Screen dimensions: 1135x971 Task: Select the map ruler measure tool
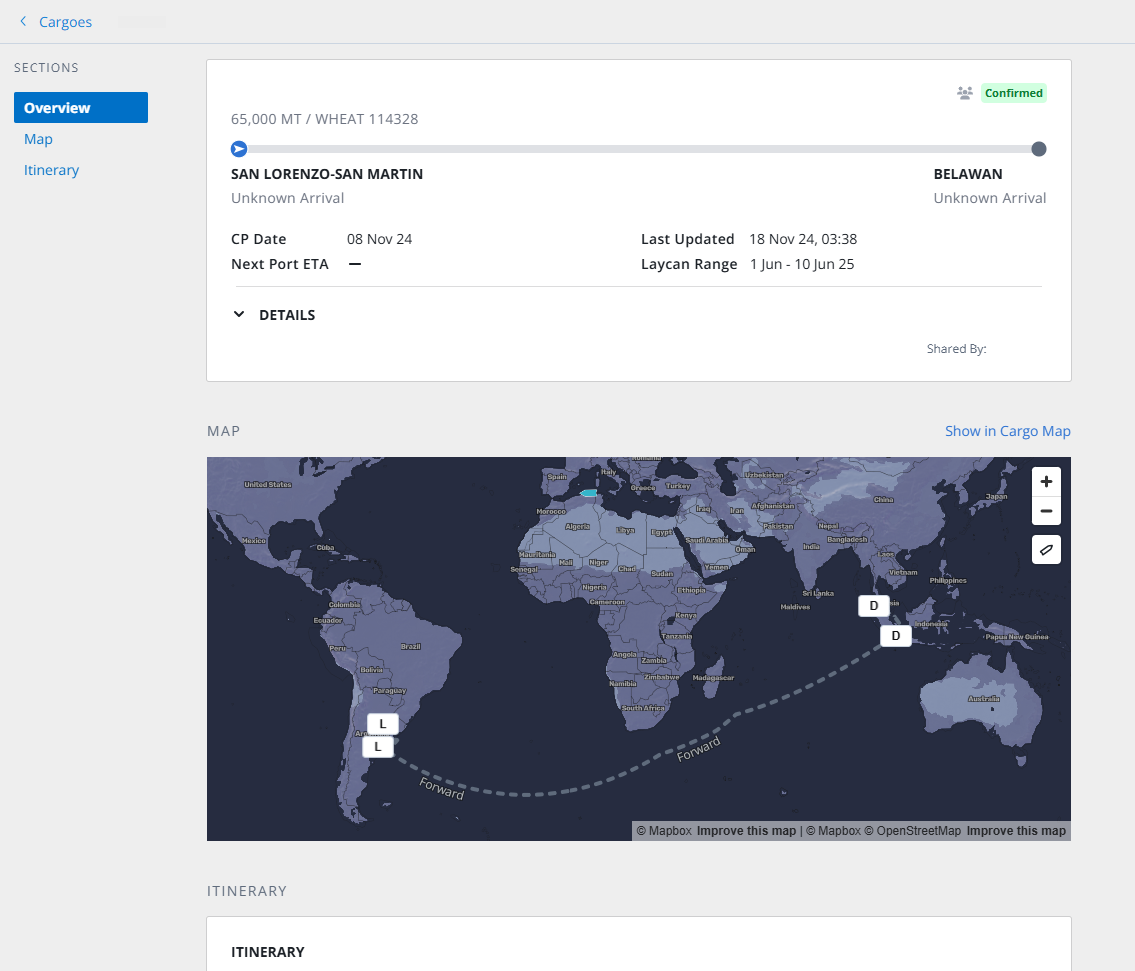pyautogui.click(x=1046, y=550)
